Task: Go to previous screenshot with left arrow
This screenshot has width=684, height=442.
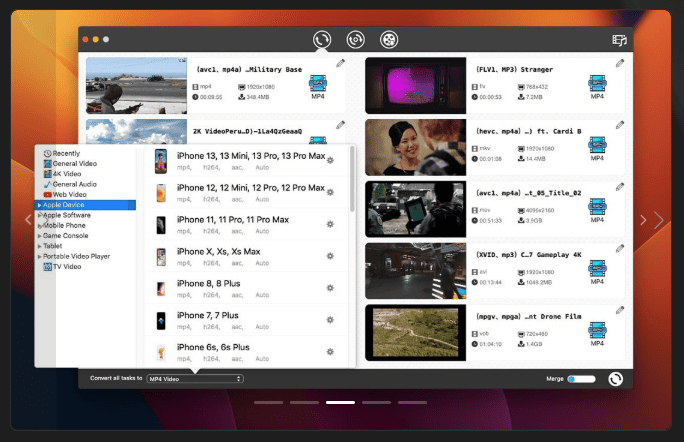Action: (28, 219)
